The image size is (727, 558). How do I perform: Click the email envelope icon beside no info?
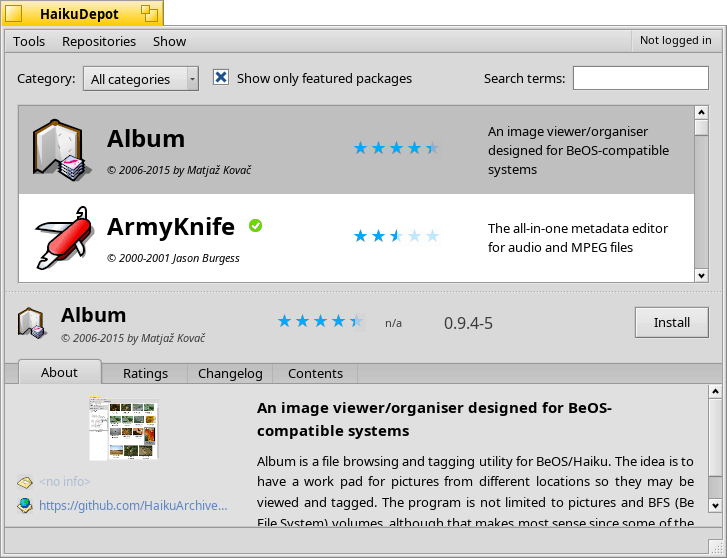click(x=25, y=482)
